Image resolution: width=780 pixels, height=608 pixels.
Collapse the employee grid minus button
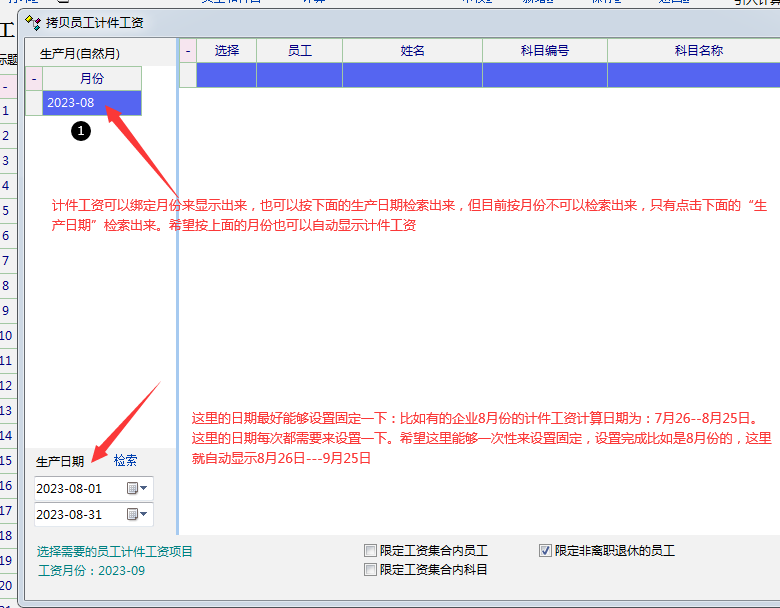click(188, 50)
